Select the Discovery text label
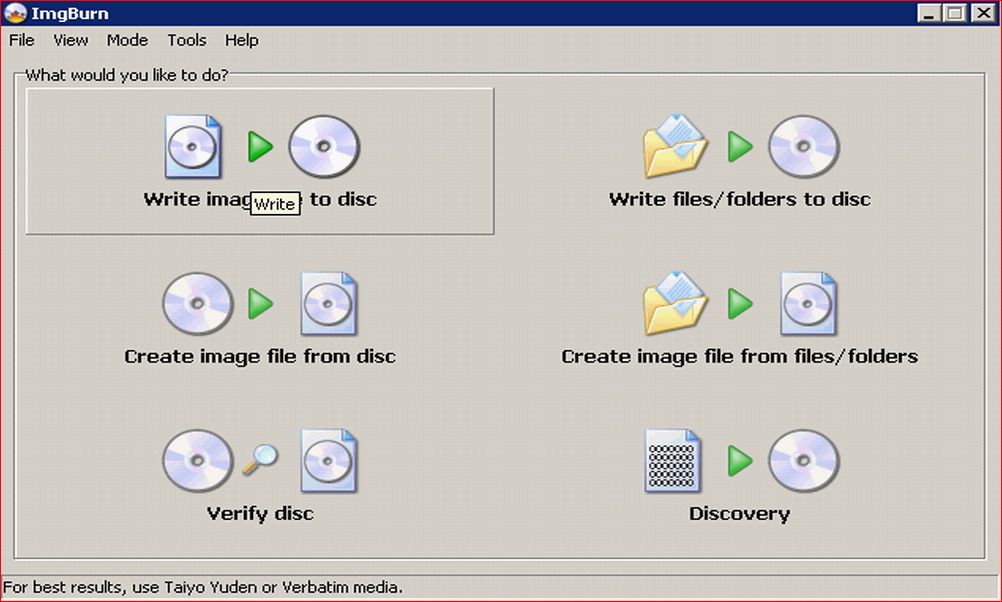The image size is (1002, 602). click(739, 514)
